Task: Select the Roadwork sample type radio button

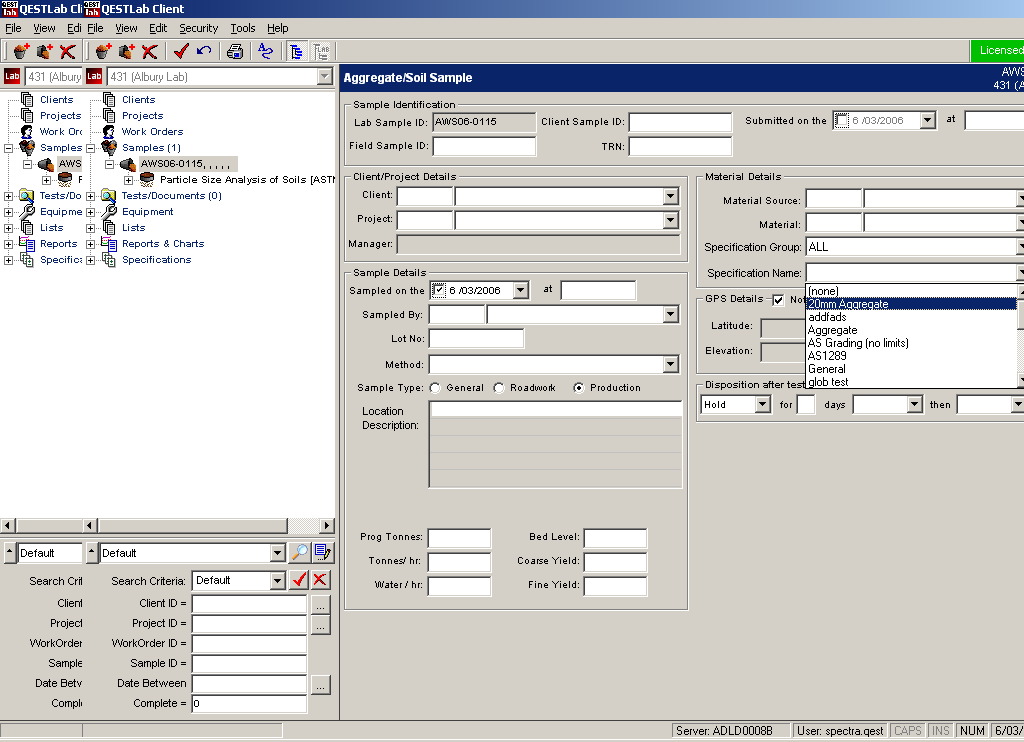Action: tap(499, 388)
